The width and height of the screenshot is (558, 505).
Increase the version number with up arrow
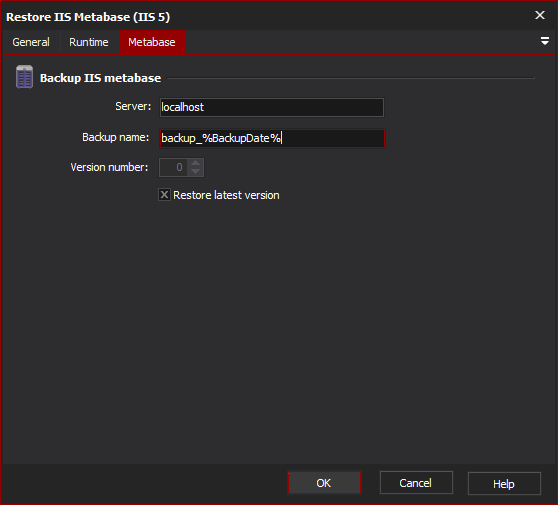(x=195, y=163)
